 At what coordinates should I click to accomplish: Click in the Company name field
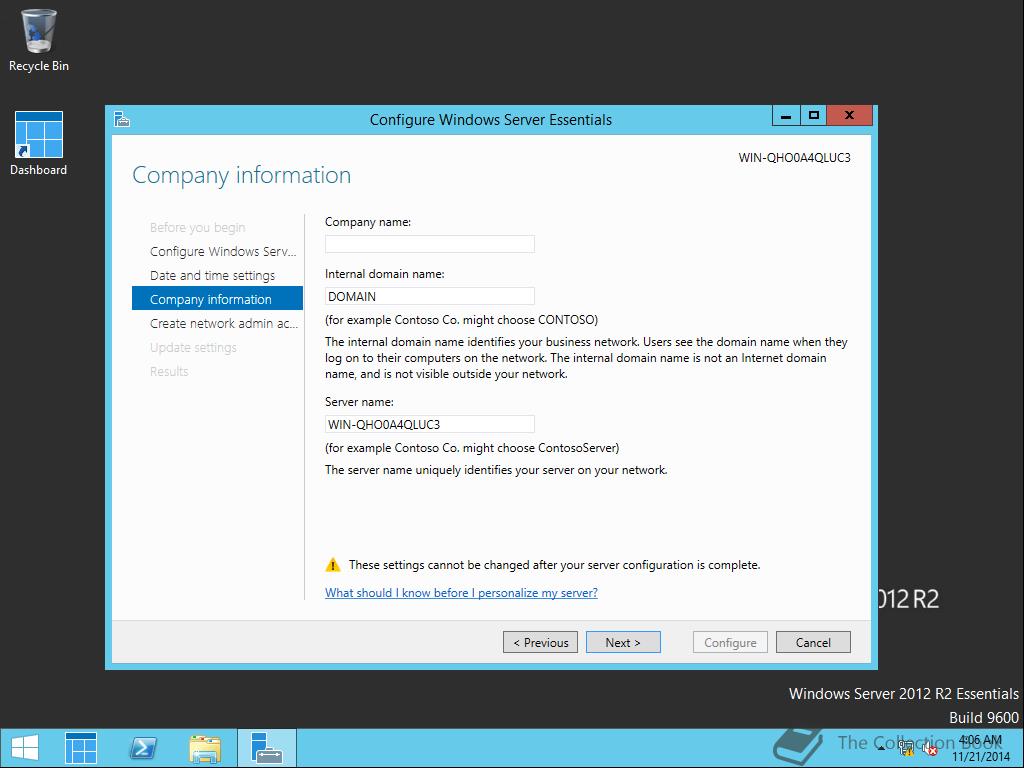click(430, 244)
